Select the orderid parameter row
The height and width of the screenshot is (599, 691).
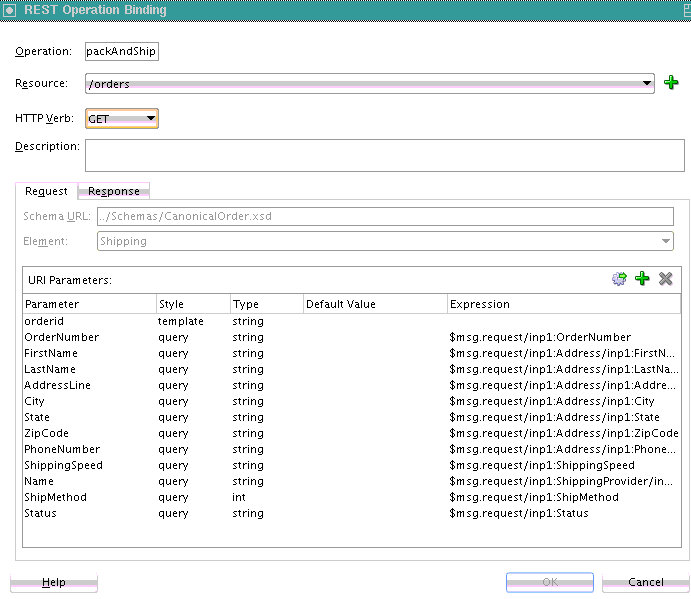pyautogui.click(x=352, y=321)
